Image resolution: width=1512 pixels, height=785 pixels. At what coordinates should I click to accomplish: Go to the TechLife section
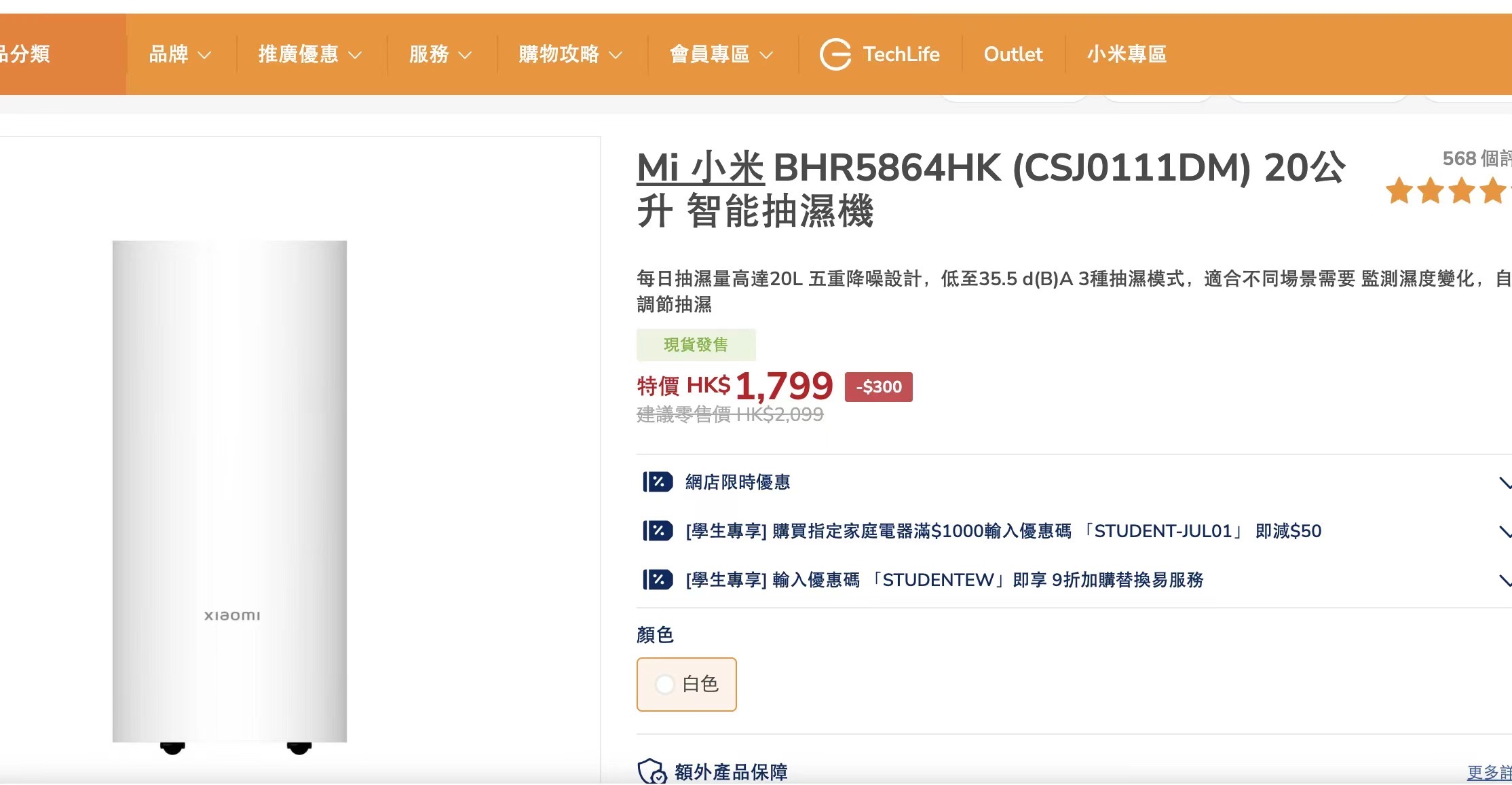point(901,54)
